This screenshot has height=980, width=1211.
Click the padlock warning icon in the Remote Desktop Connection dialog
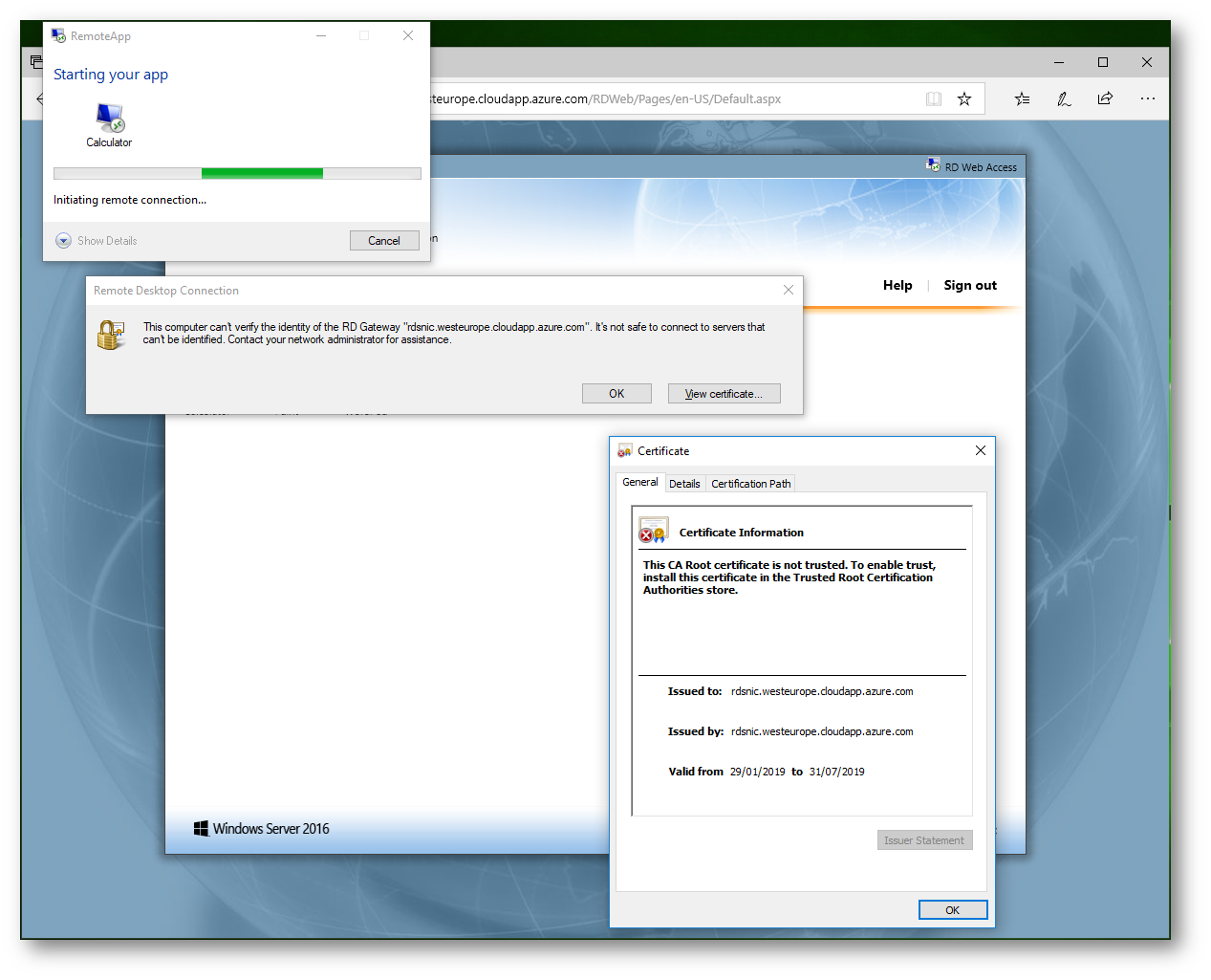click(111, 335)
